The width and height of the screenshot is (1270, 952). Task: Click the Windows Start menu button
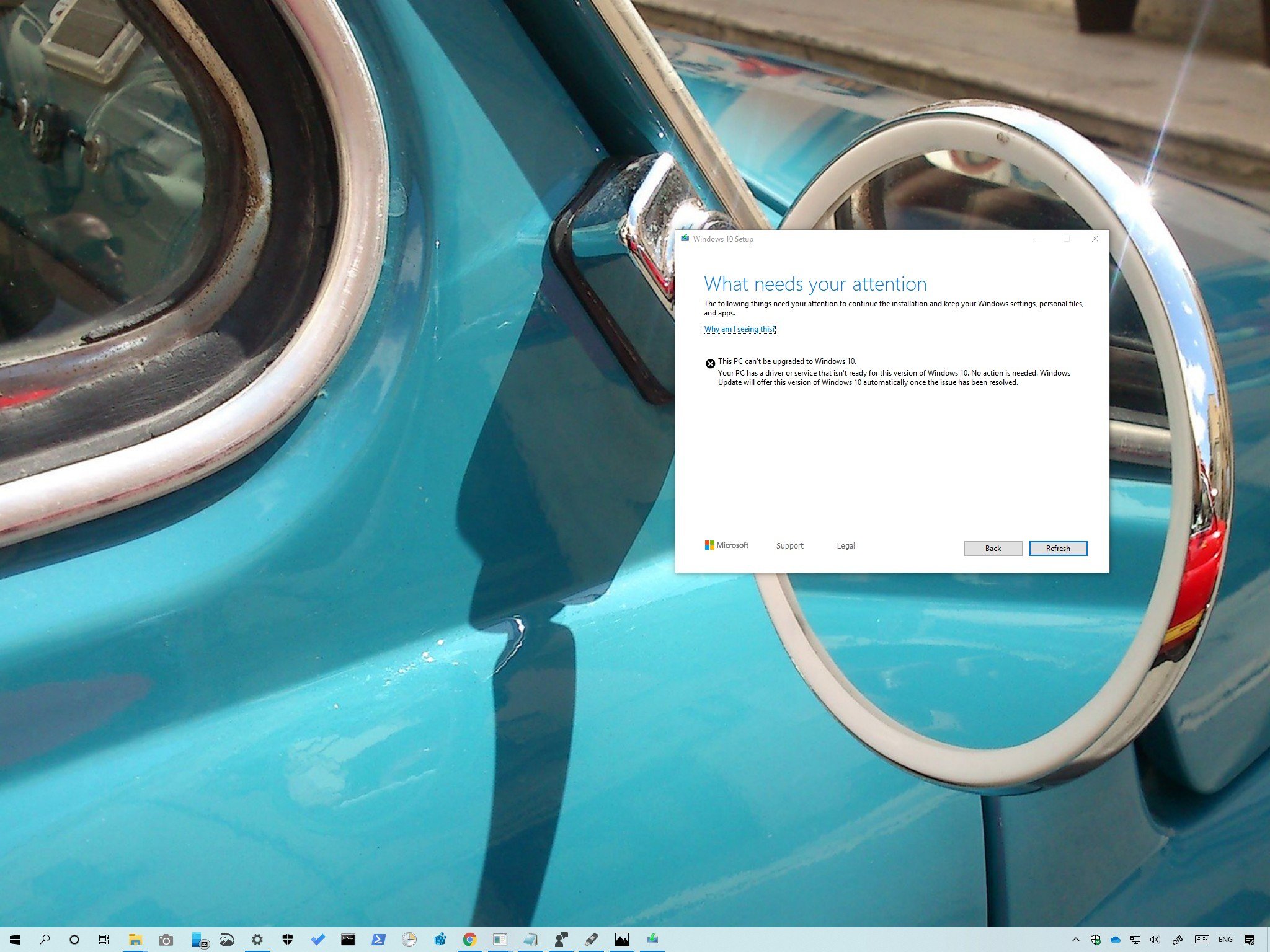(x=15, y=940)
